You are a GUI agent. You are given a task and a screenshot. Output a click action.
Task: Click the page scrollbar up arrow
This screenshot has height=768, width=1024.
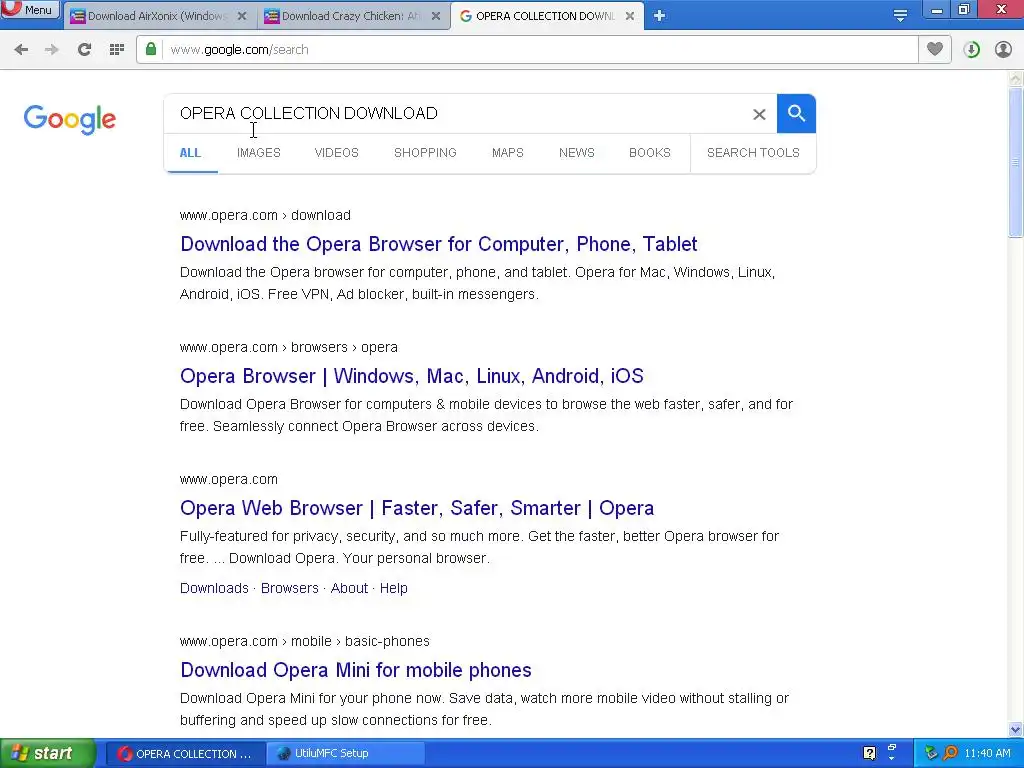pyautogui.click(x=1016, y=79)
